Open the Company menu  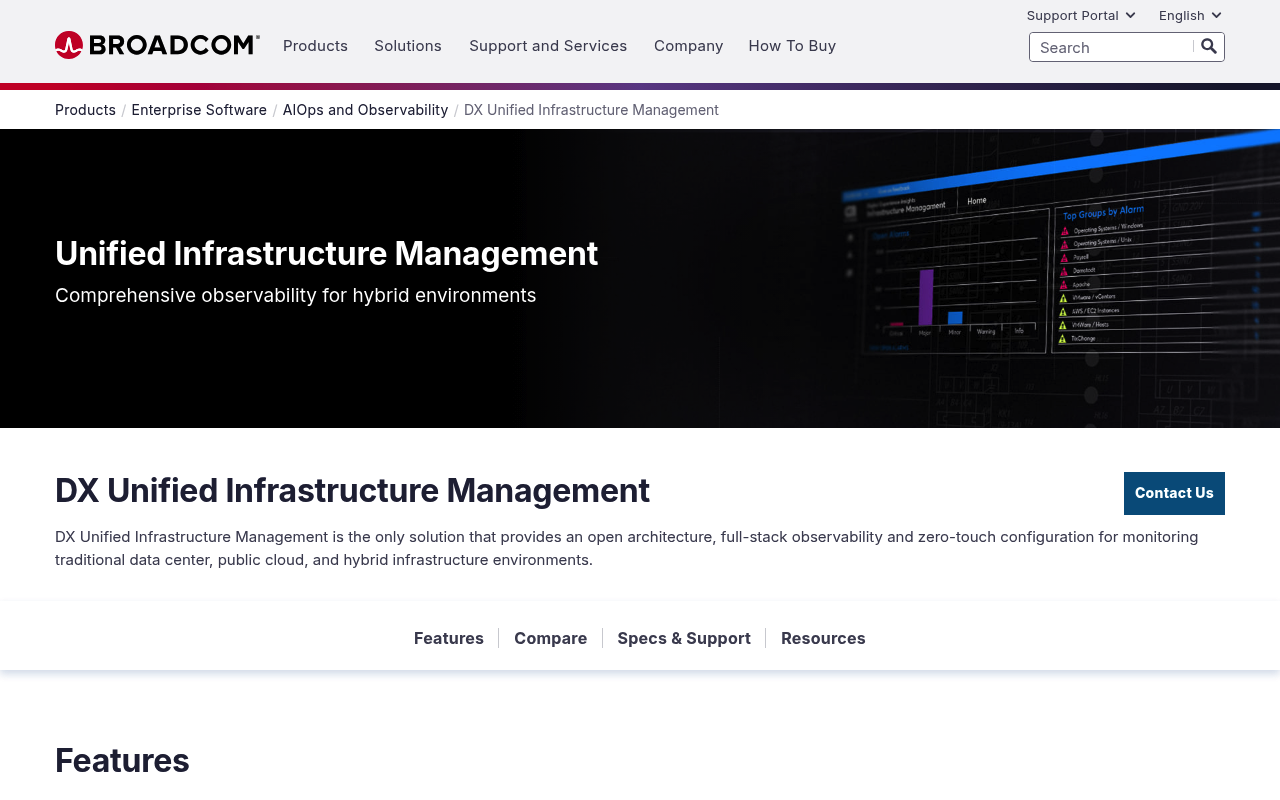click(x=688, y=46)
